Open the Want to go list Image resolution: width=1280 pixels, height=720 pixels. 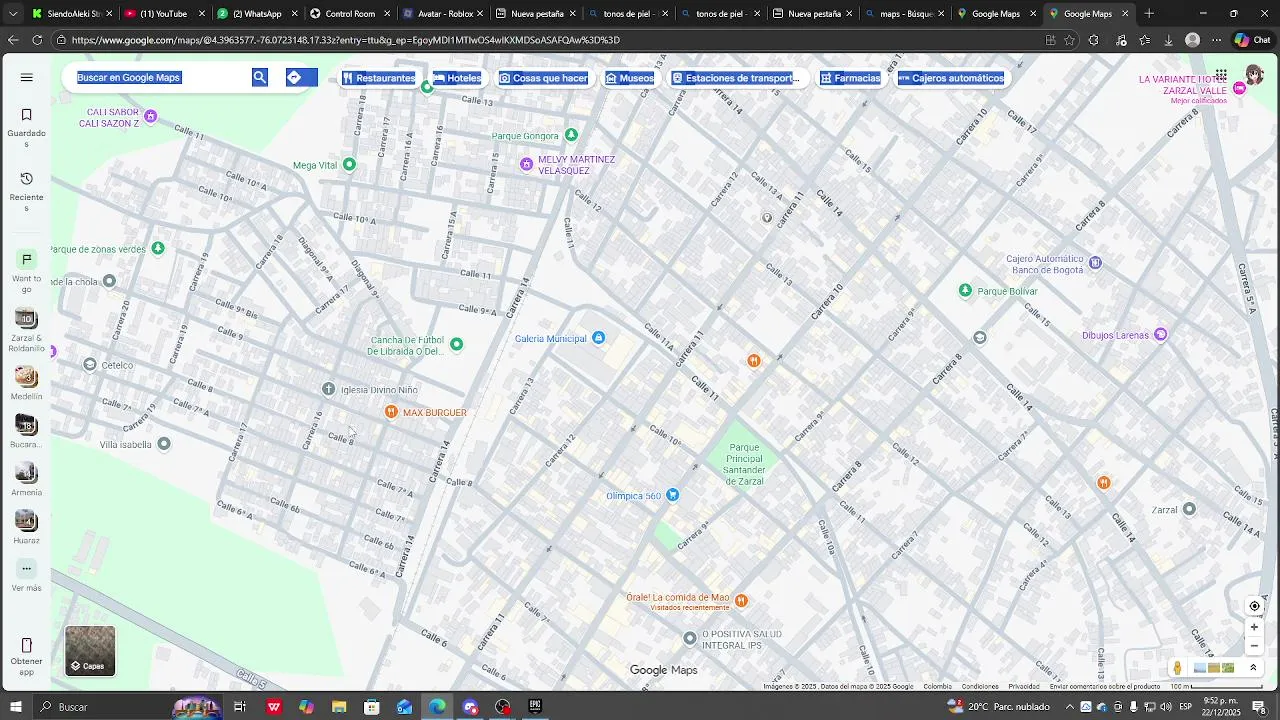click(x=27, y=271)
